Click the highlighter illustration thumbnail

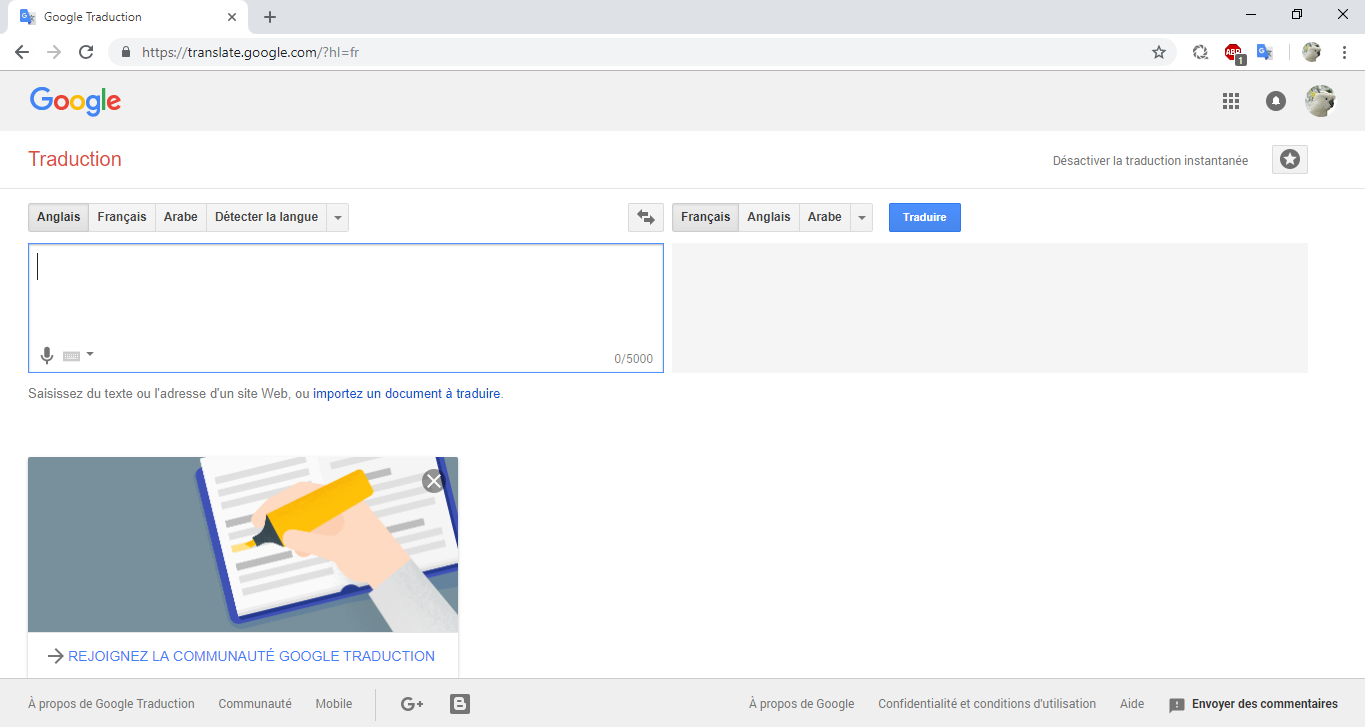243,544
